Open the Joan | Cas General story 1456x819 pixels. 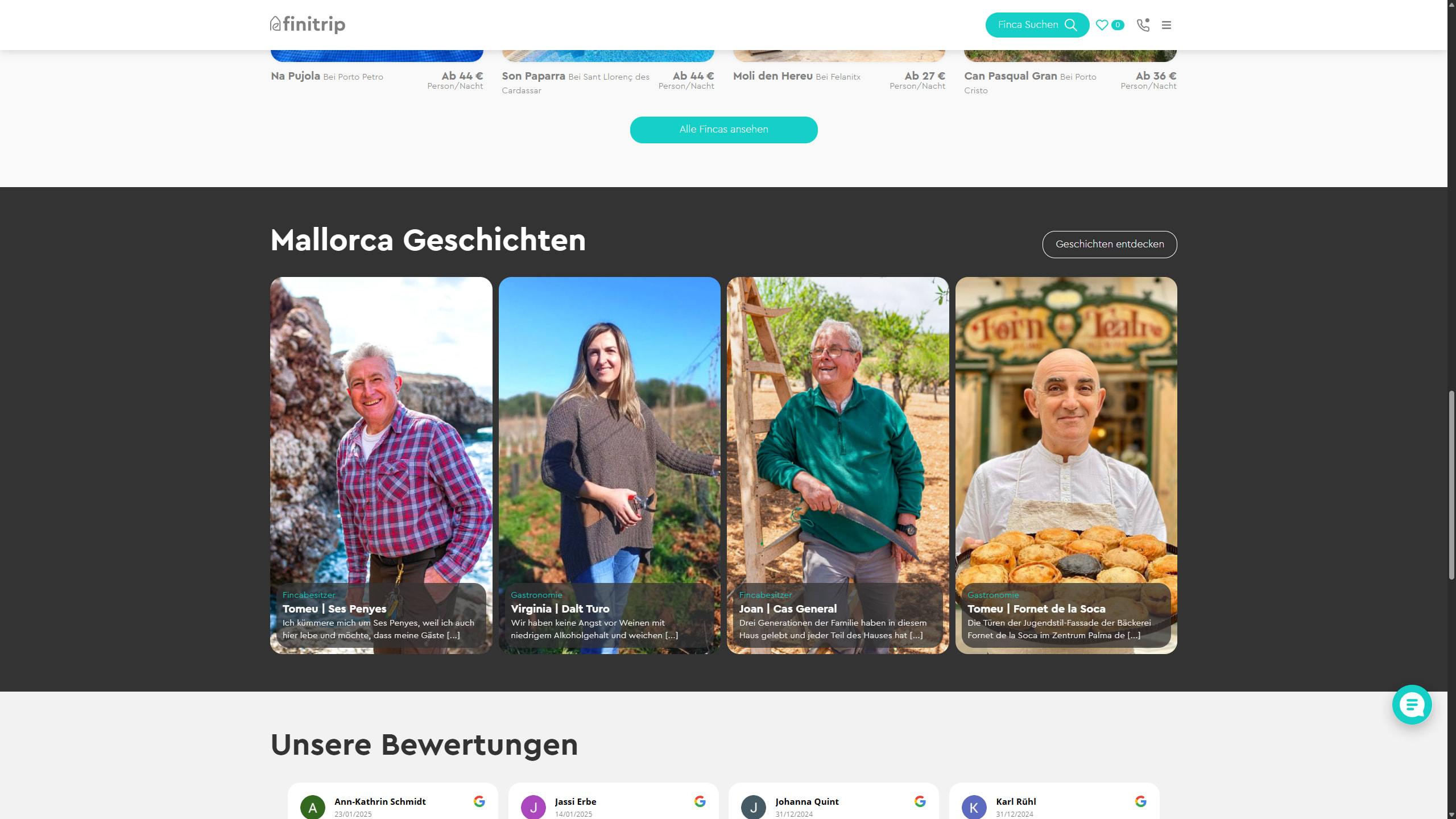click(x=838, y=465)
